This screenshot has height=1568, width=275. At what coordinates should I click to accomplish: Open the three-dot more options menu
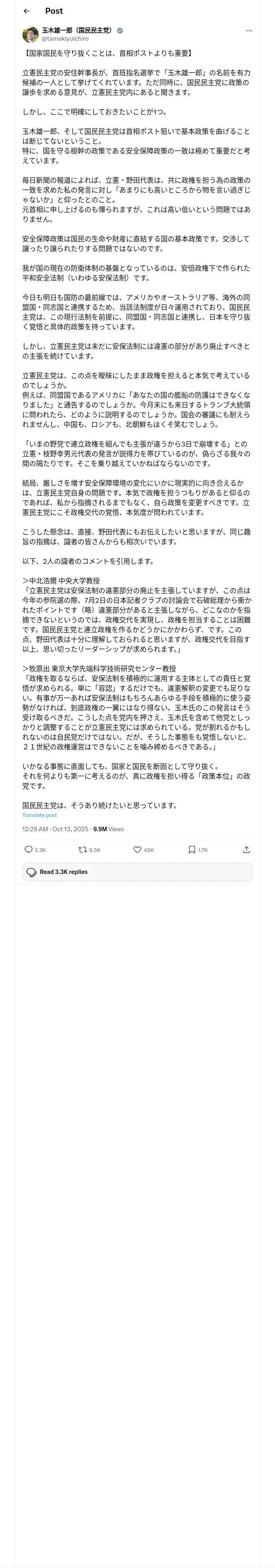[249, 31]
